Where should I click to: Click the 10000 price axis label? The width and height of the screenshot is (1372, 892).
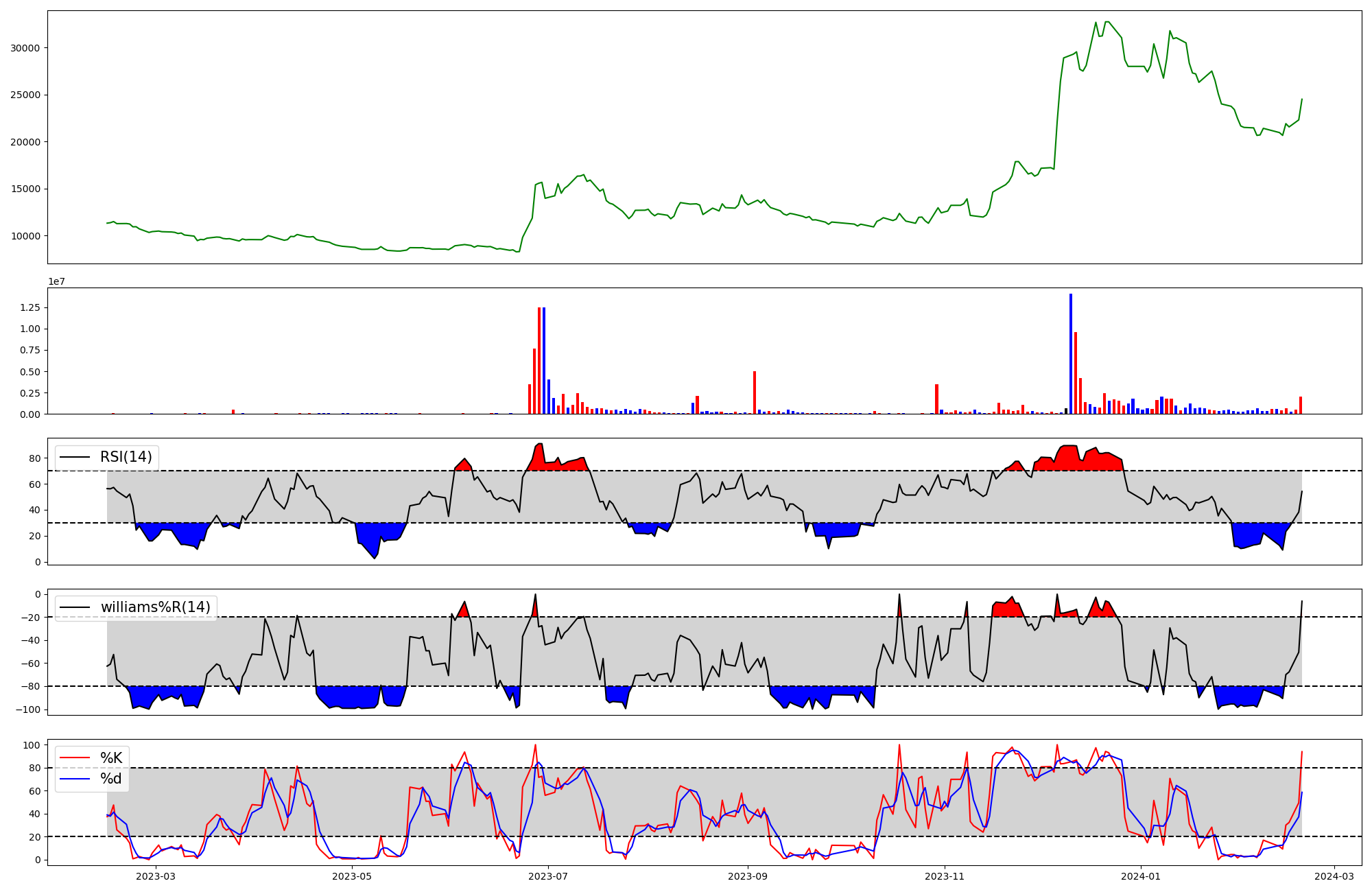(x=25, y=236)
